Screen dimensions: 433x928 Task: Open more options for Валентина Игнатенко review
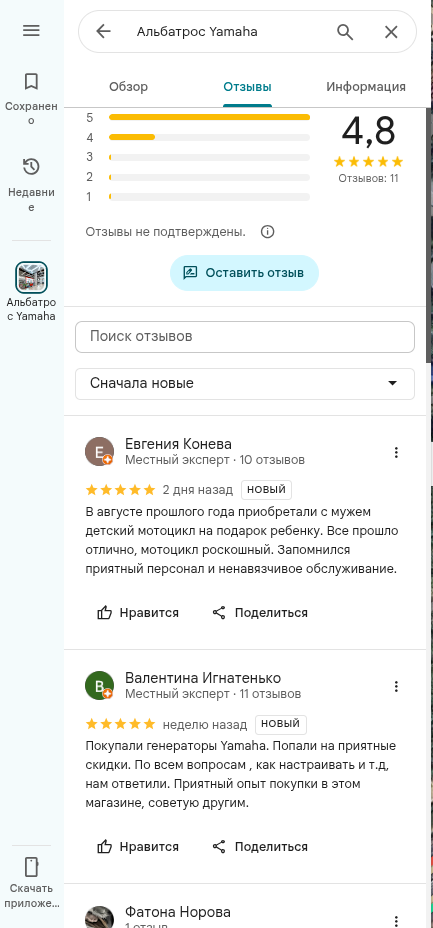coord(396,687)
